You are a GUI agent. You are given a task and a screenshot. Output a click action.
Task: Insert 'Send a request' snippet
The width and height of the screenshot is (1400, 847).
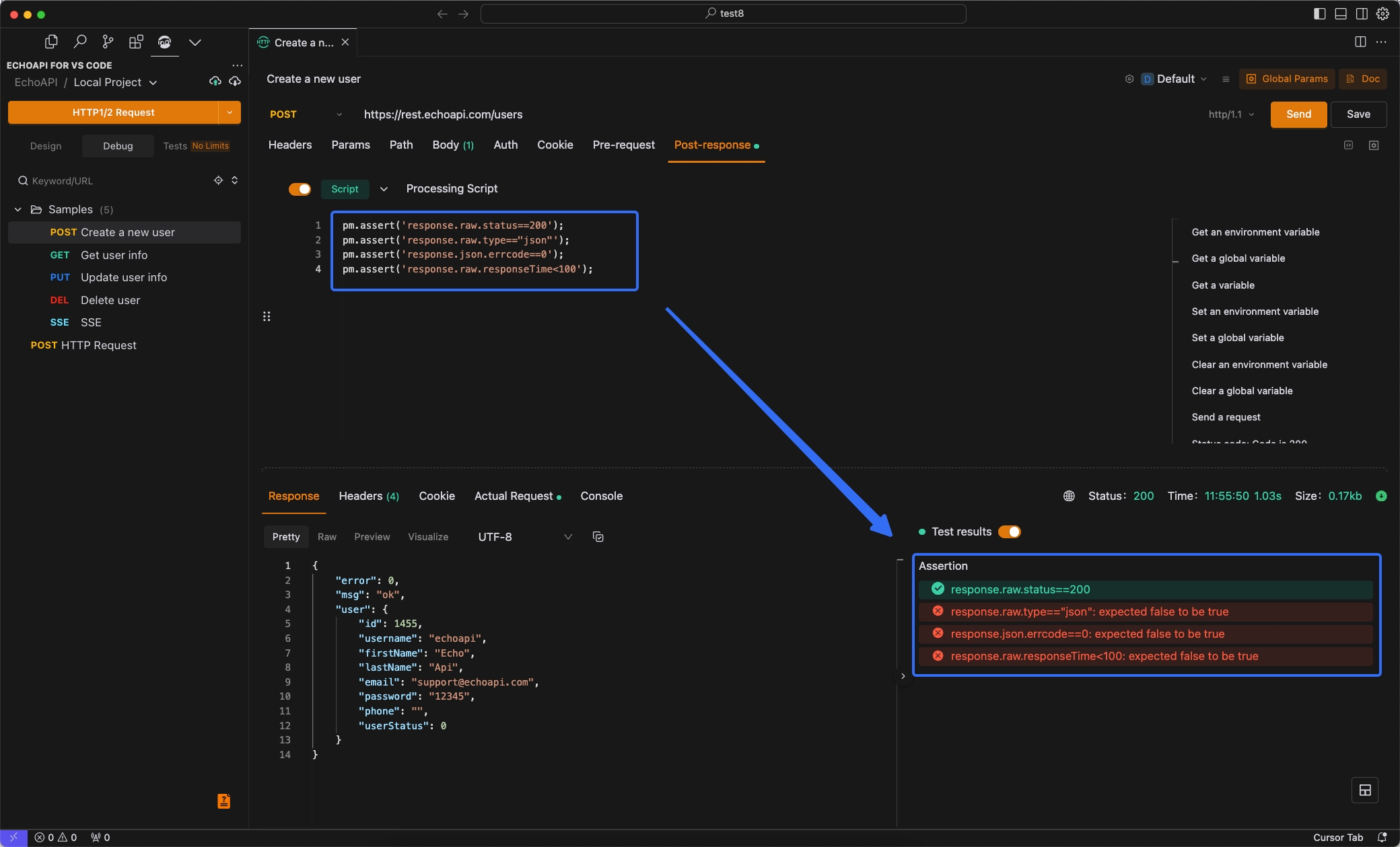coord(1226,417)
